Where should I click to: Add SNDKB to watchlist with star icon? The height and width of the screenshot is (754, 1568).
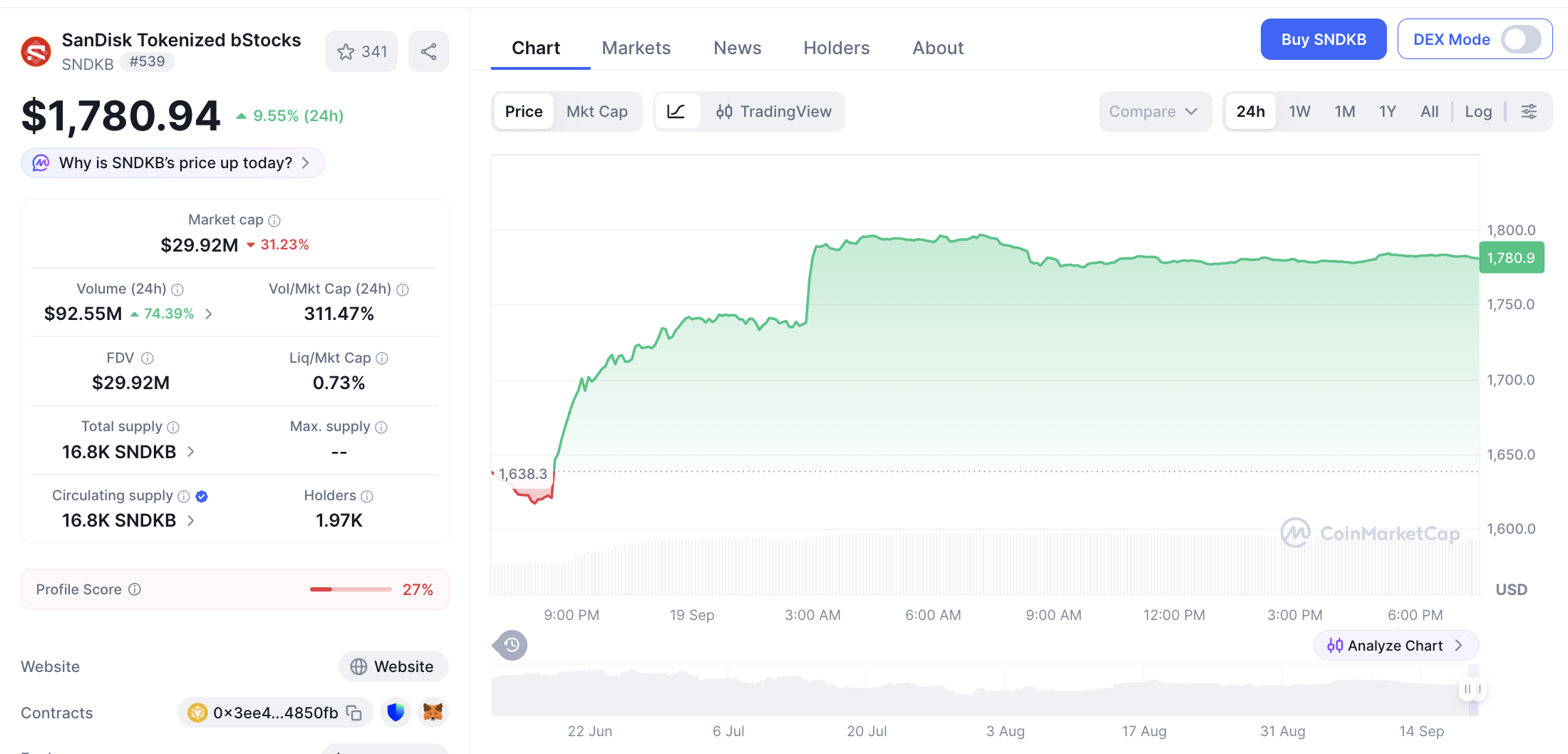click(x=361, y=51)
